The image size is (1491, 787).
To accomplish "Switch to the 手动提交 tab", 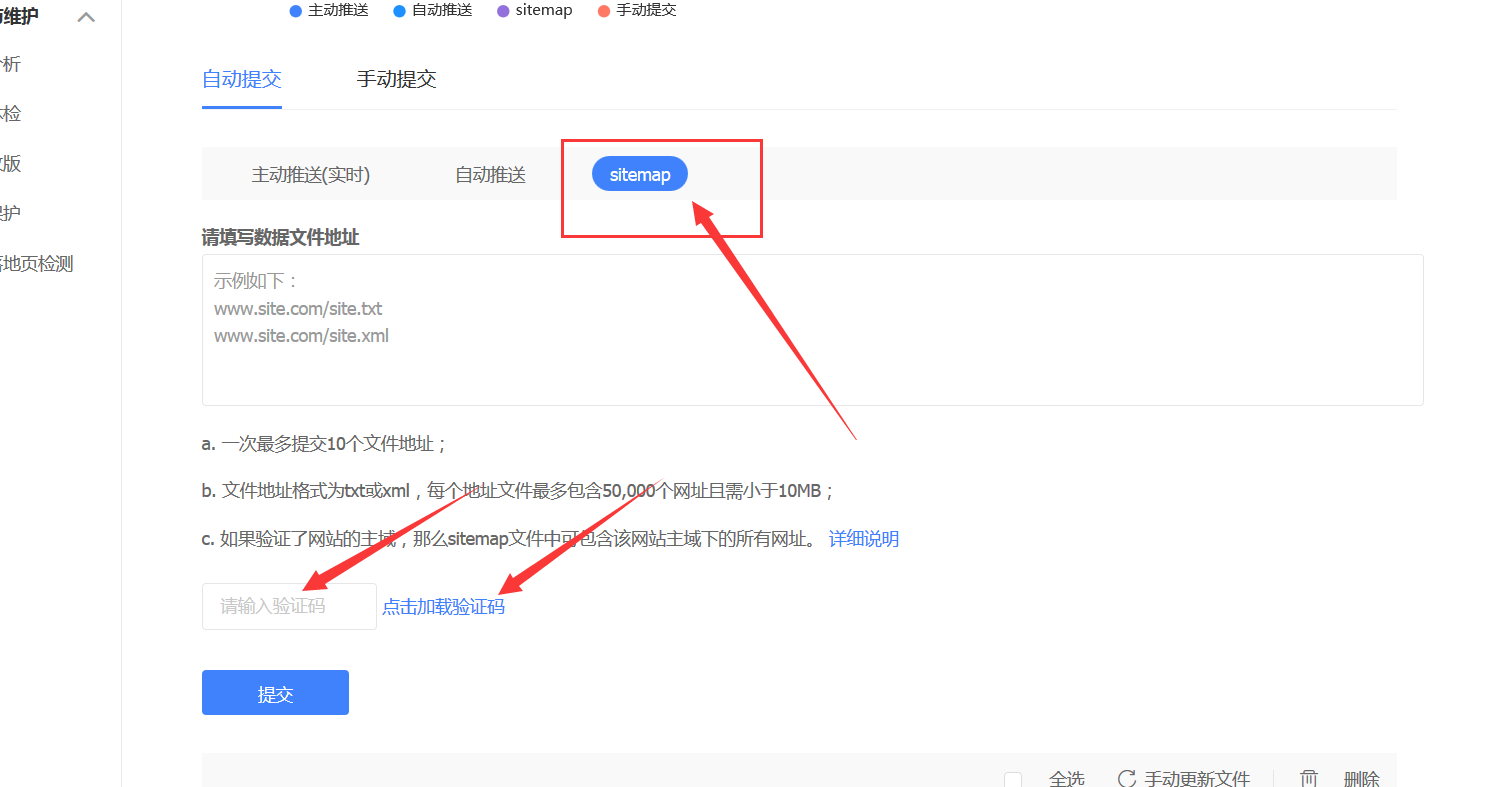I will point(396,79).
